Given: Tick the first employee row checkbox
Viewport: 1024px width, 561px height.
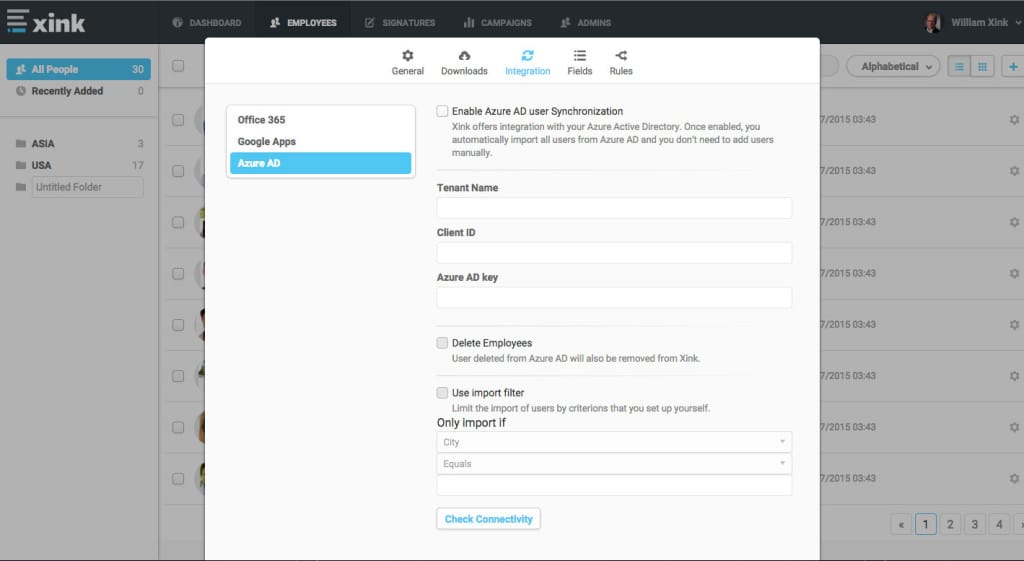Looking at the screenshot, I should 178,120.
